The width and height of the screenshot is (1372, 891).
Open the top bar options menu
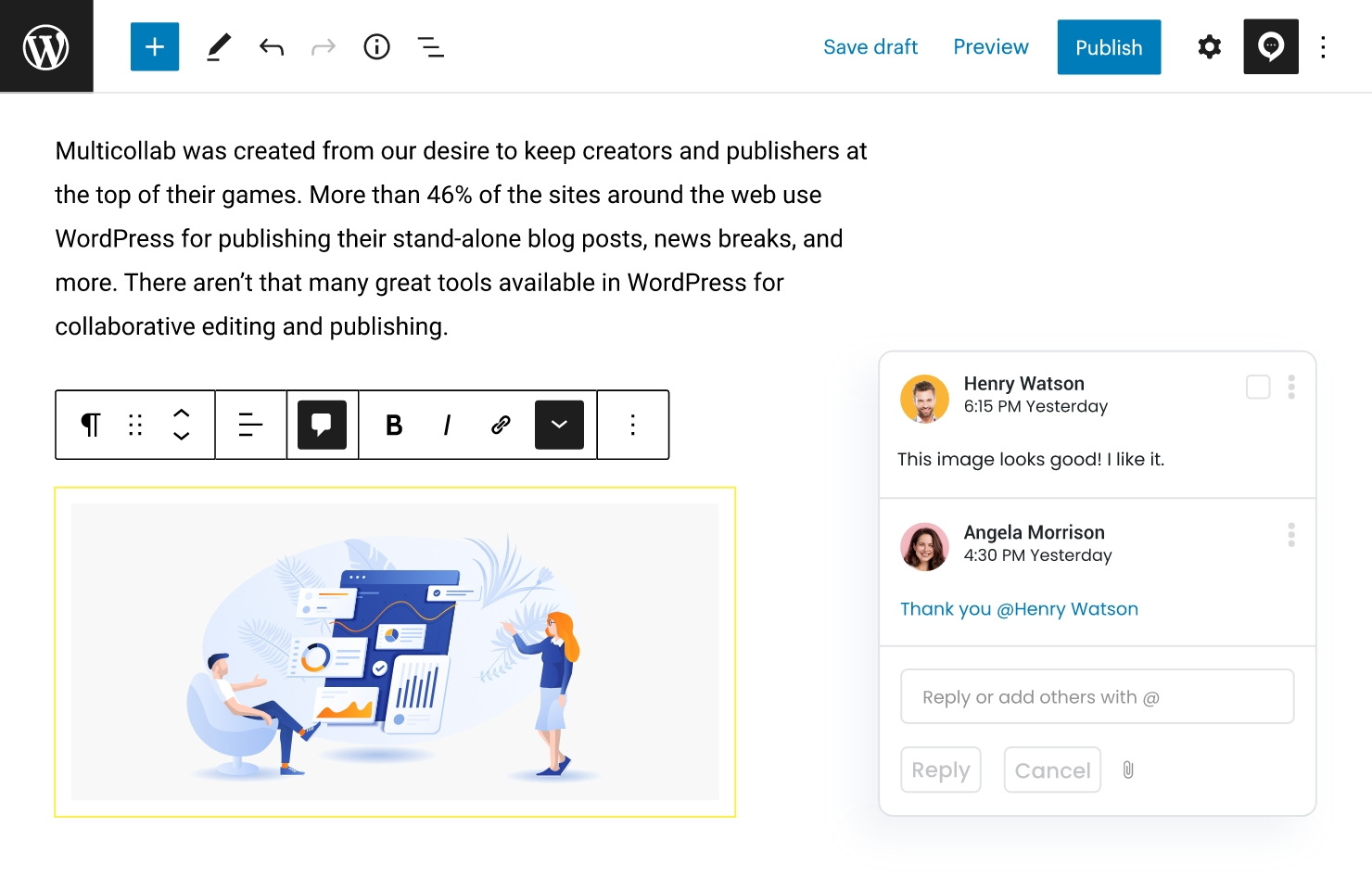(x=1324, y=47)
